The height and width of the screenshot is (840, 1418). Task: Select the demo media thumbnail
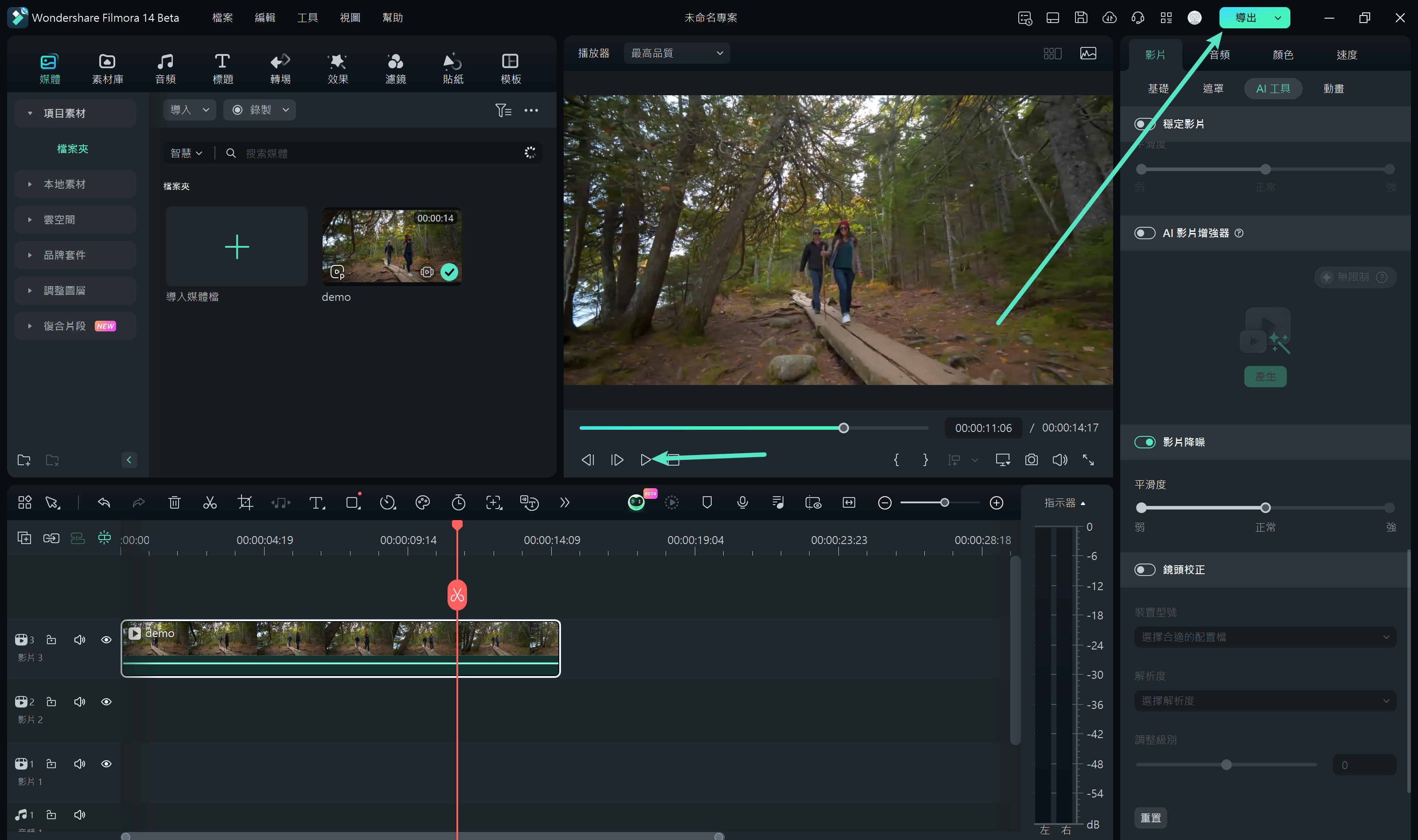392,247
